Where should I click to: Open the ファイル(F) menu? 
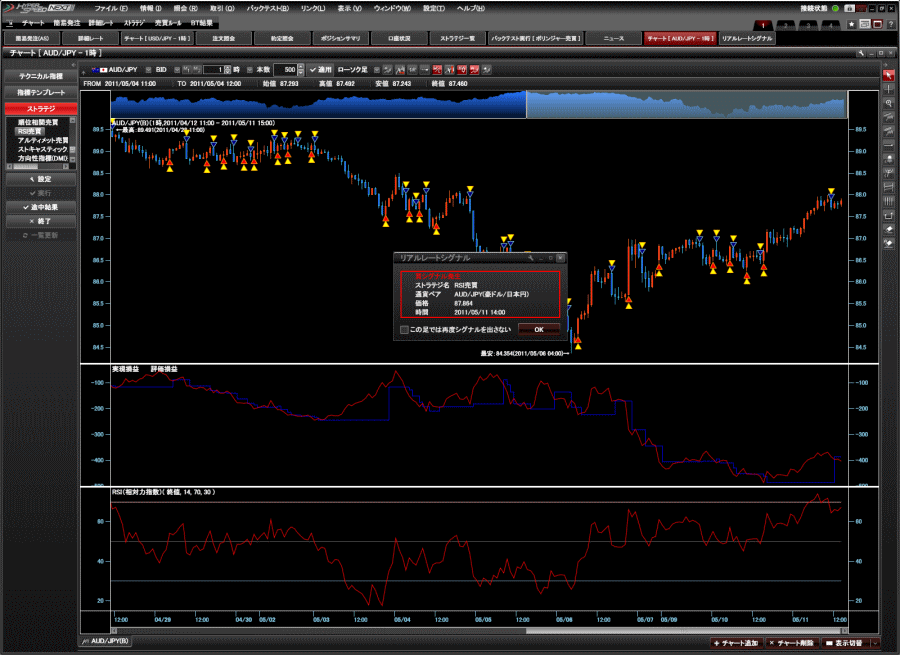111,8
